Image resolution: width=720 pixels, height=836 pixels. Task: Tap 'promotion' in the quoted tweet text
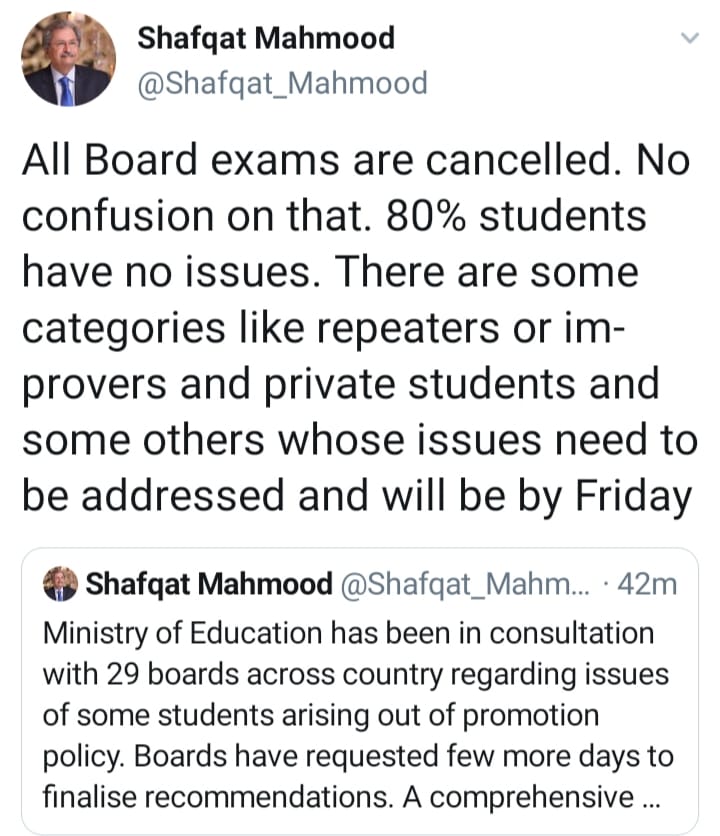point(531,717)
